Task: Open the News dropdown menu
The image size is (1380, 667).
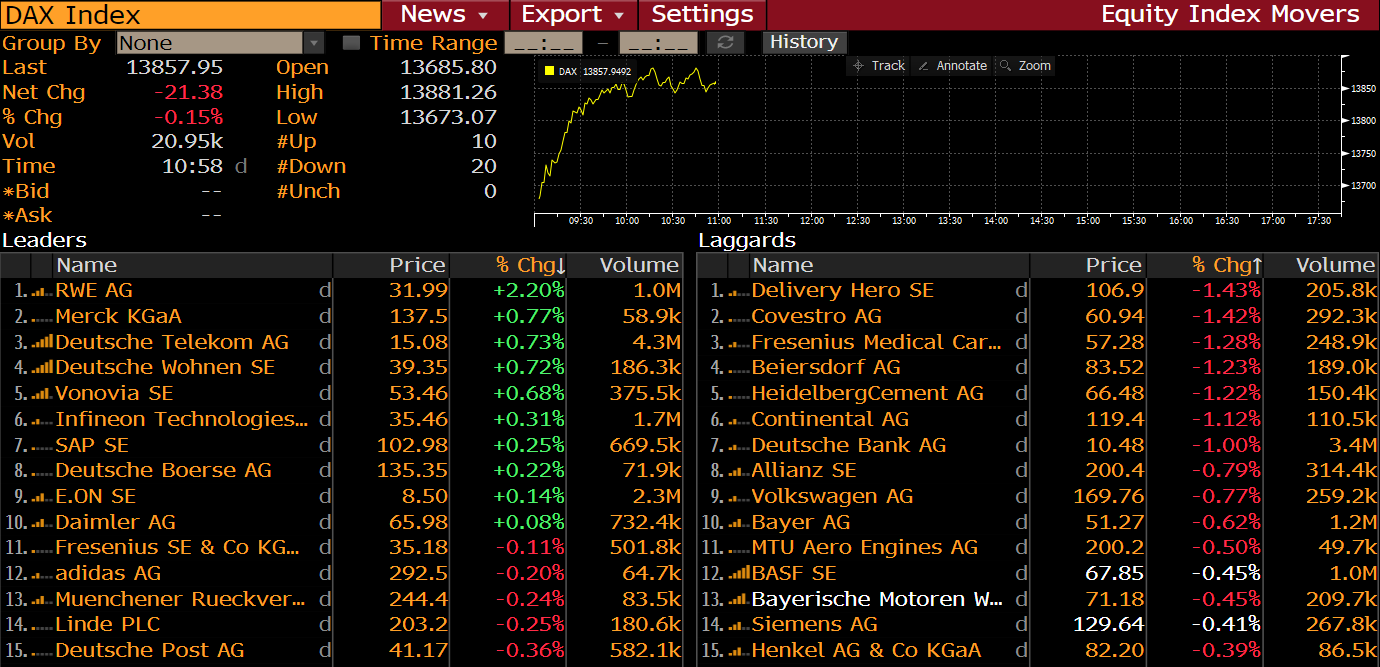Action: 444,15
